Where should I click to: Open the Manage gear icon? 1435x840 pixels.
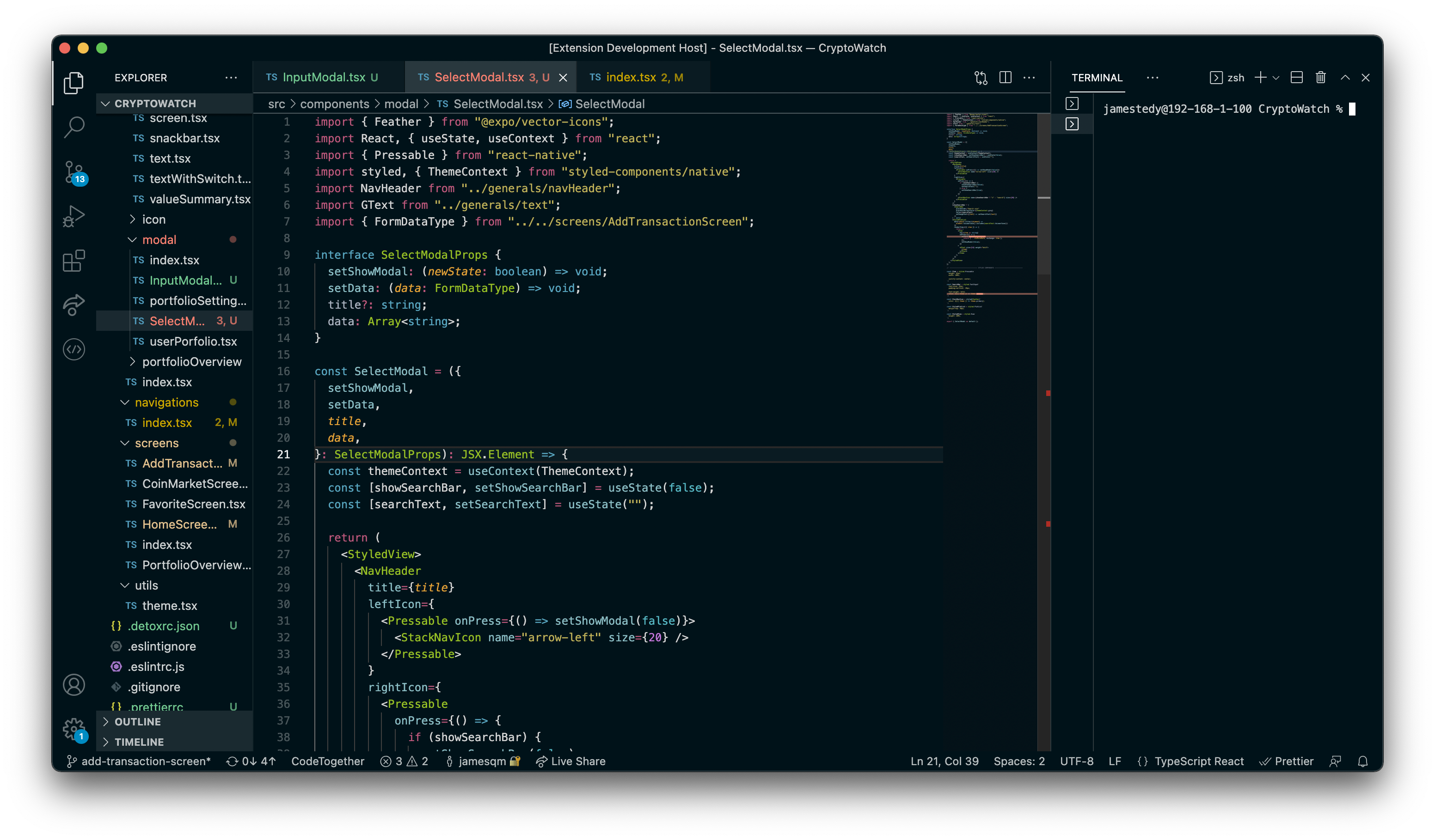pyautogui.click(x=74, y=729)
